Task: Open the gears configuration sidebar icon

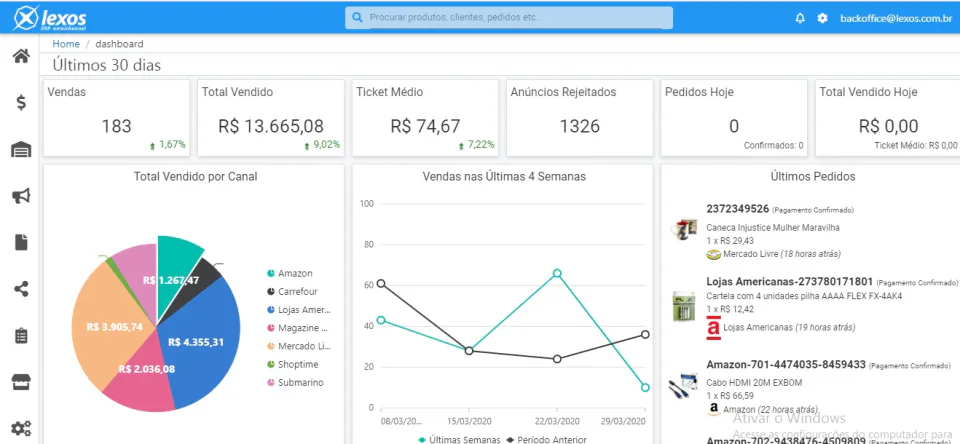Action: coord(21,427)
